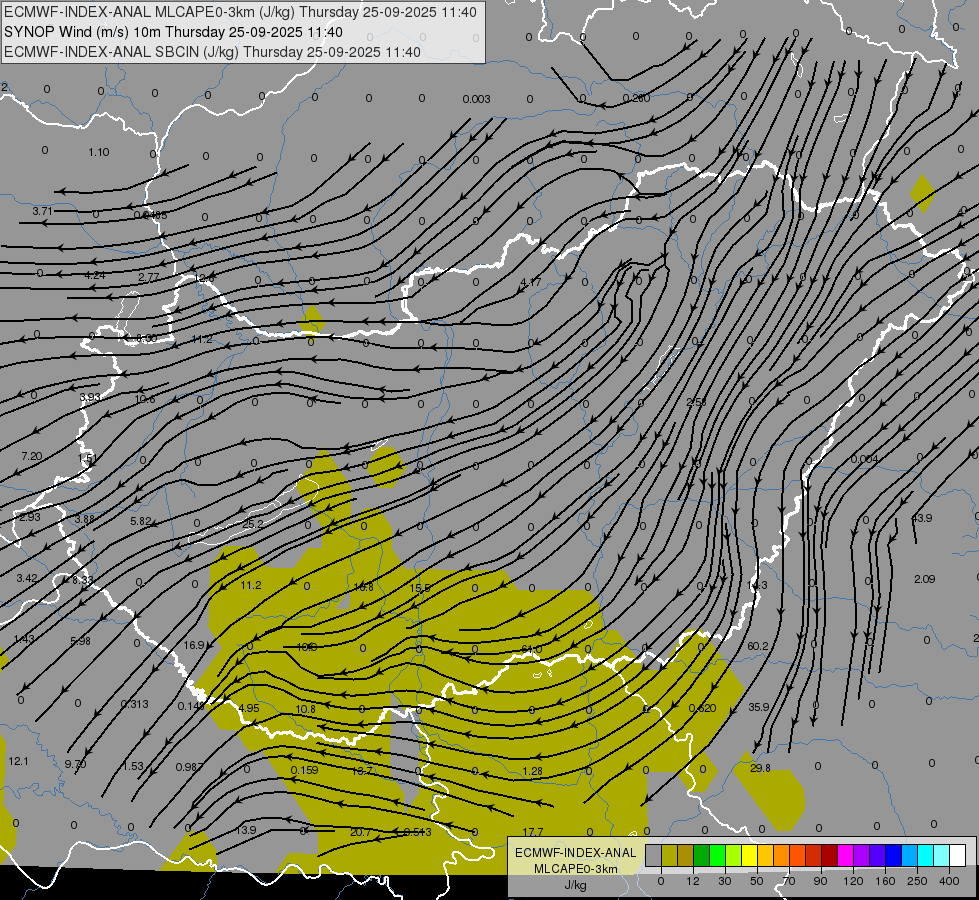The width and height of the screenshot is (979, 900).
Task: Click the map value 0.987
Action: [189, 767]
